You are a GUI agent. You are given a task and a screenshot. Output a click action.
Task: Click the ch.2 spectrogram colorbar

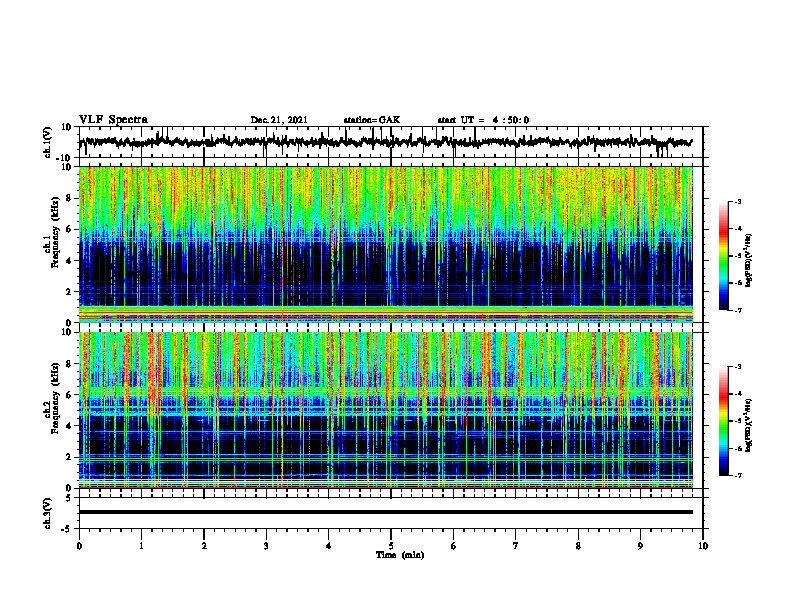pyautogui.click(x=723, y=421)
